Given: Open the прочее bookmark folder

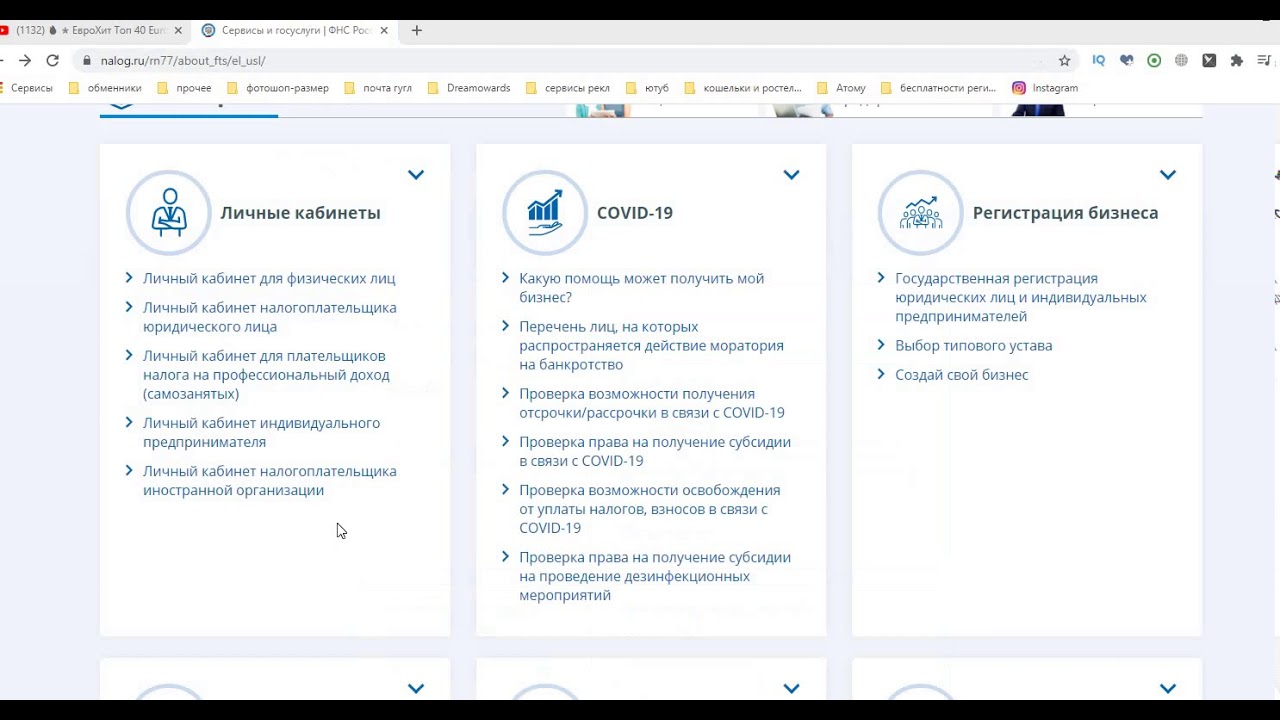Looking at the screenshot, I should 184,88.
